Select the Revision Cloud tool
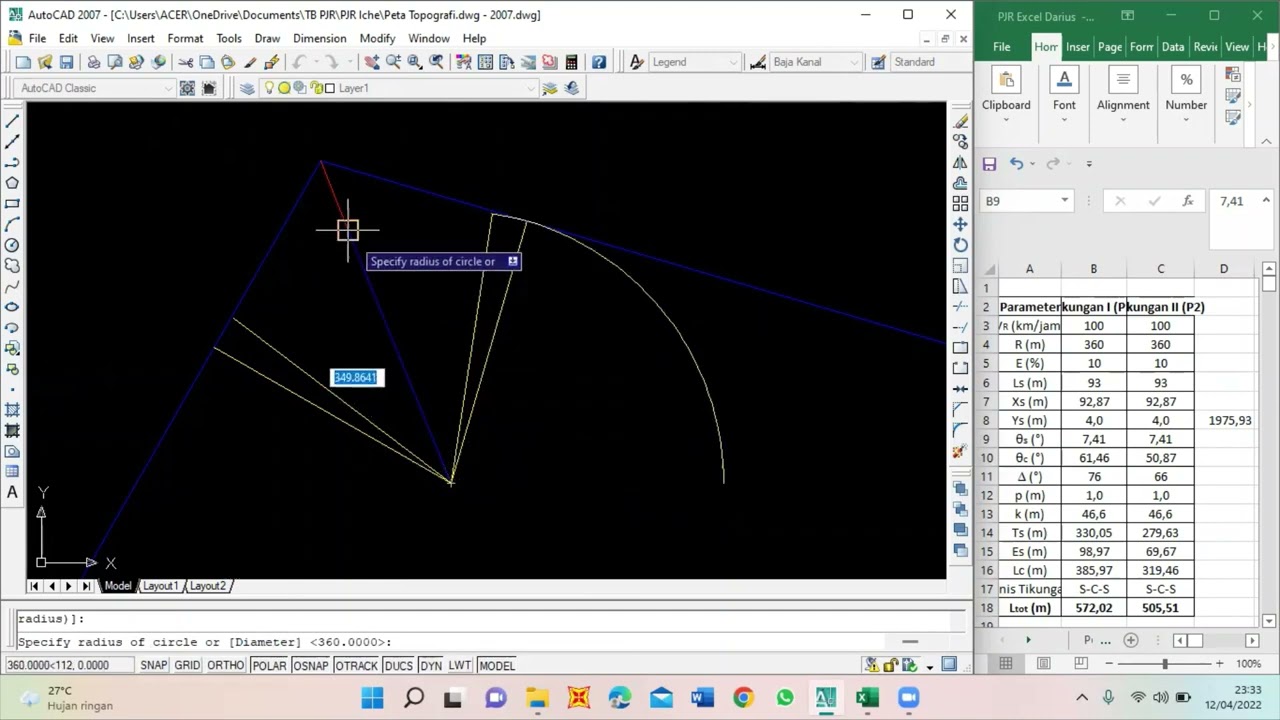 (12, 266)
